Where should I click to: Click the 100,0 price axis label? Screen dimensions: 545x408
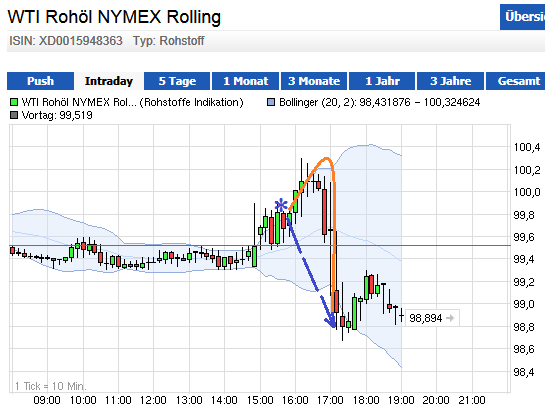tap(527, 192)
